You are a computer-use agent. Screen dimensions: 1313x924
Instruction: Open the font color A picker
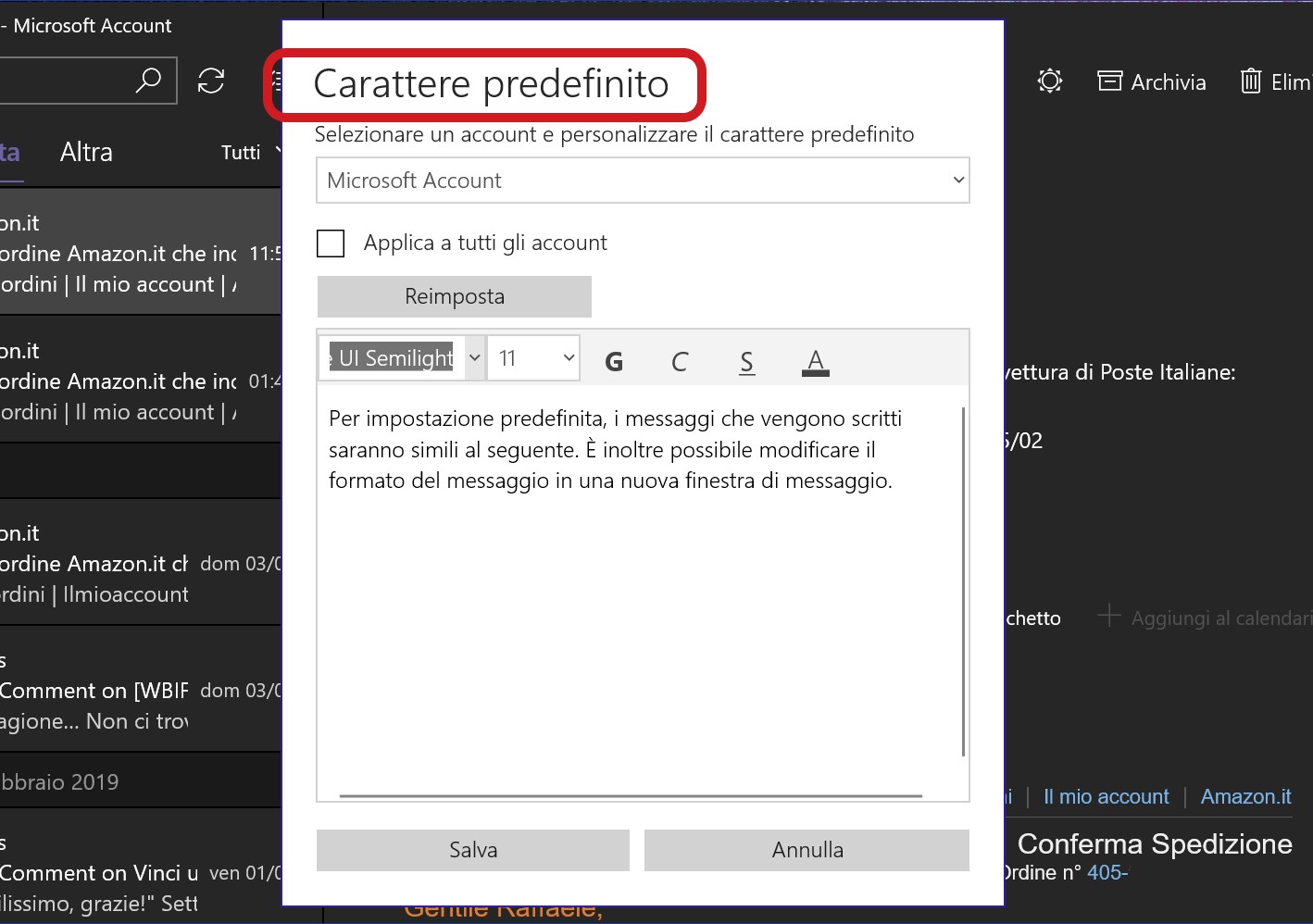[x=815, y=361]
